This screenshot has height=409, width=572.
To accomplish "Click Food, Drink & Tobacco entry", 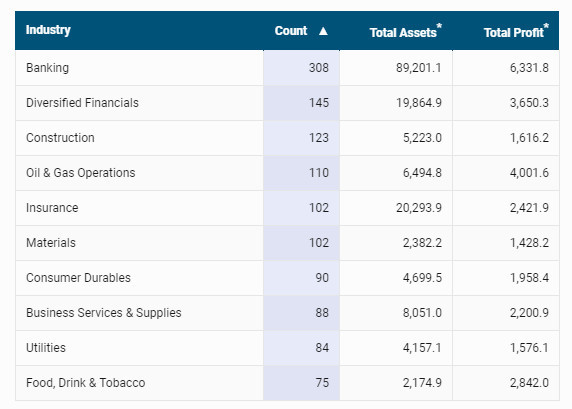I will click(85, 383).
